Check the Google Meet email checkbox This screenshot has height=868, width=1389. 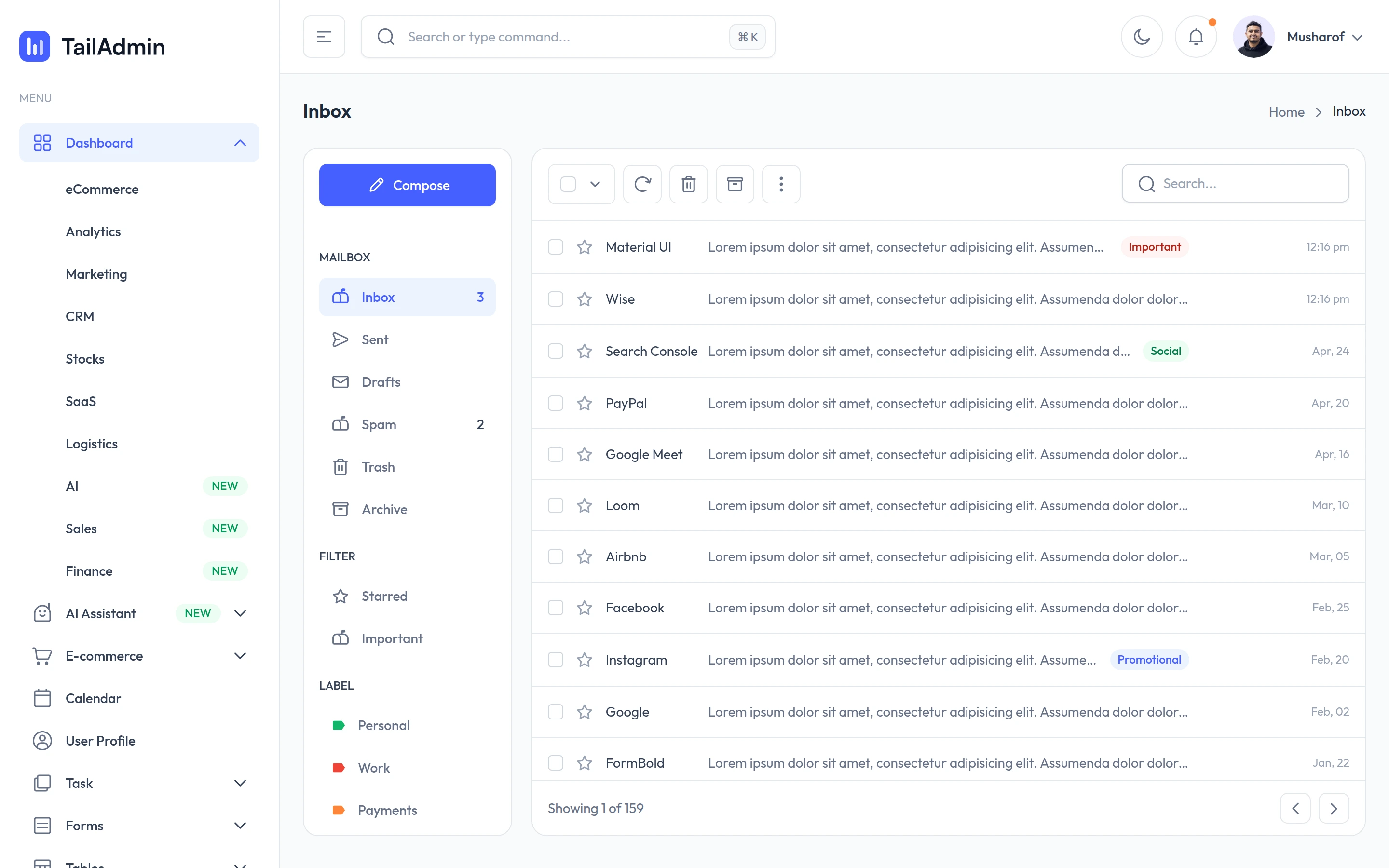point(555,454)
